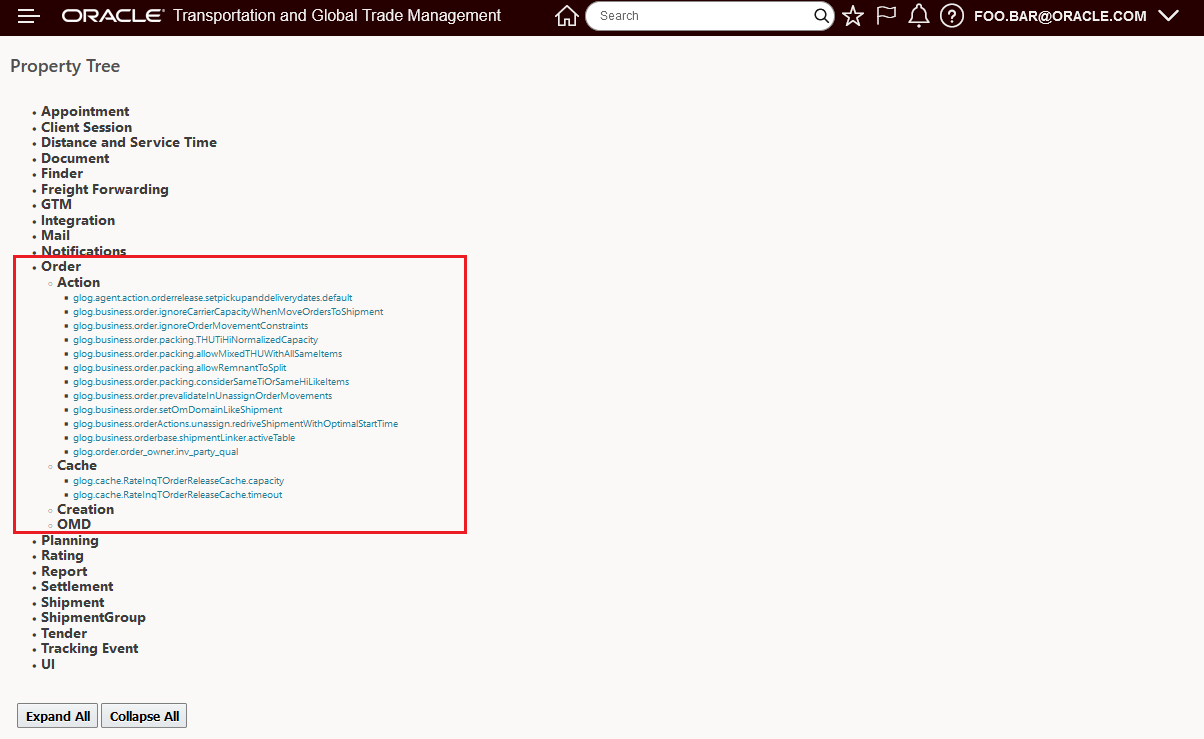Expand the Client Session node
Screen dimensions: 1204x739
[86, 127]
